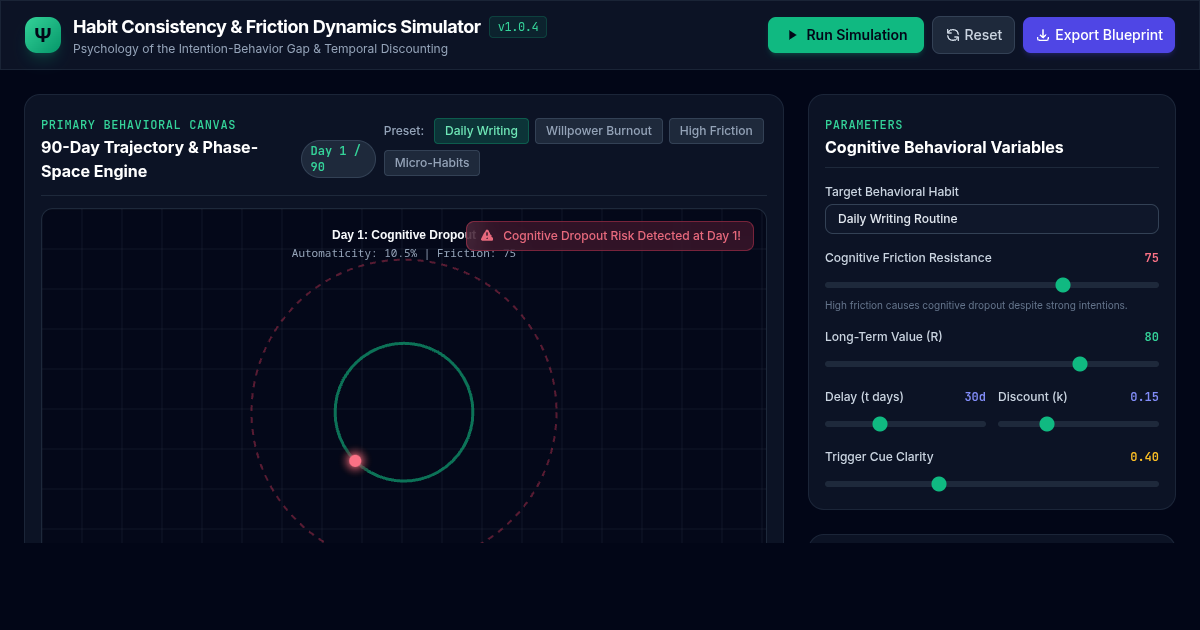Select the Daily Writing preset

481,131
